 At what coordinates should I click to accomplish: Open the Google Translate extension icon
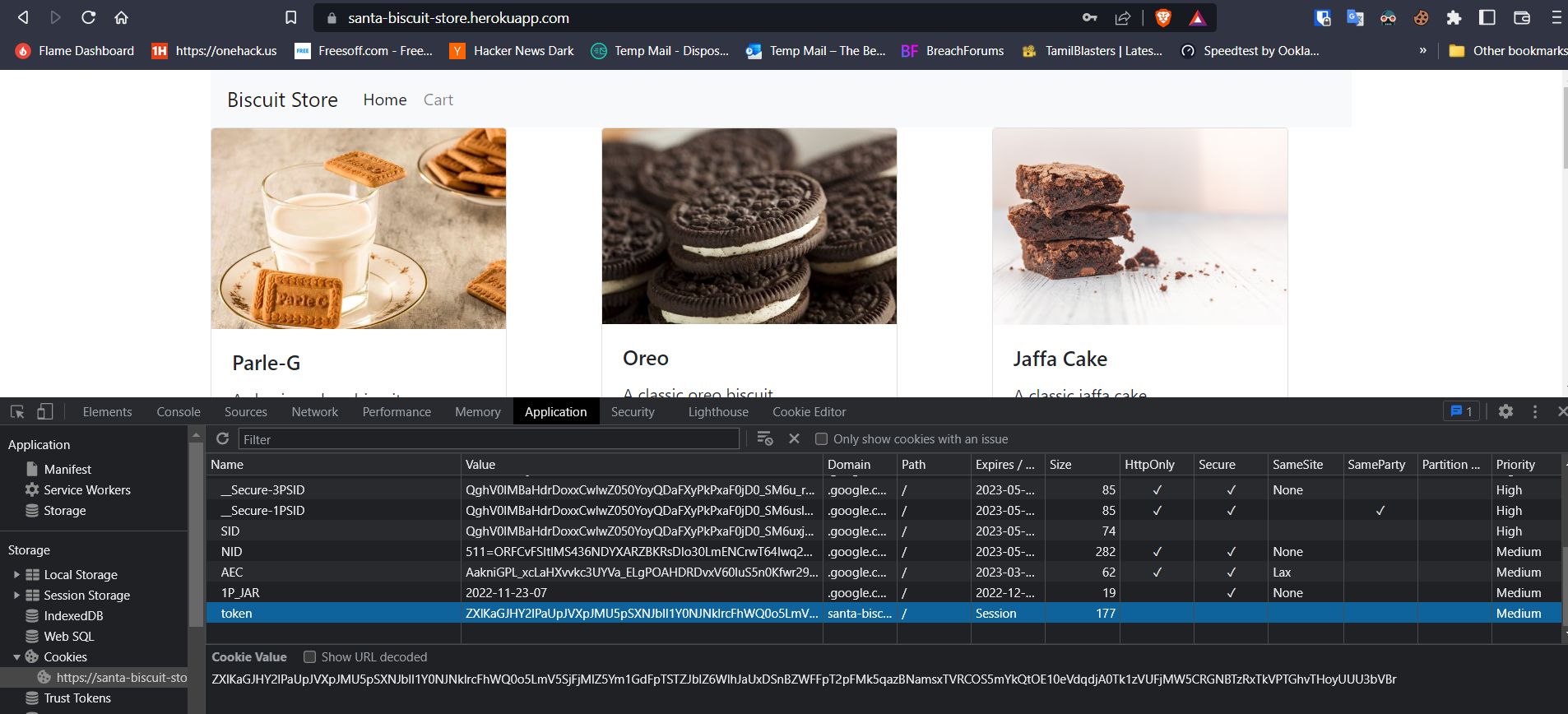click(1355, 17)
